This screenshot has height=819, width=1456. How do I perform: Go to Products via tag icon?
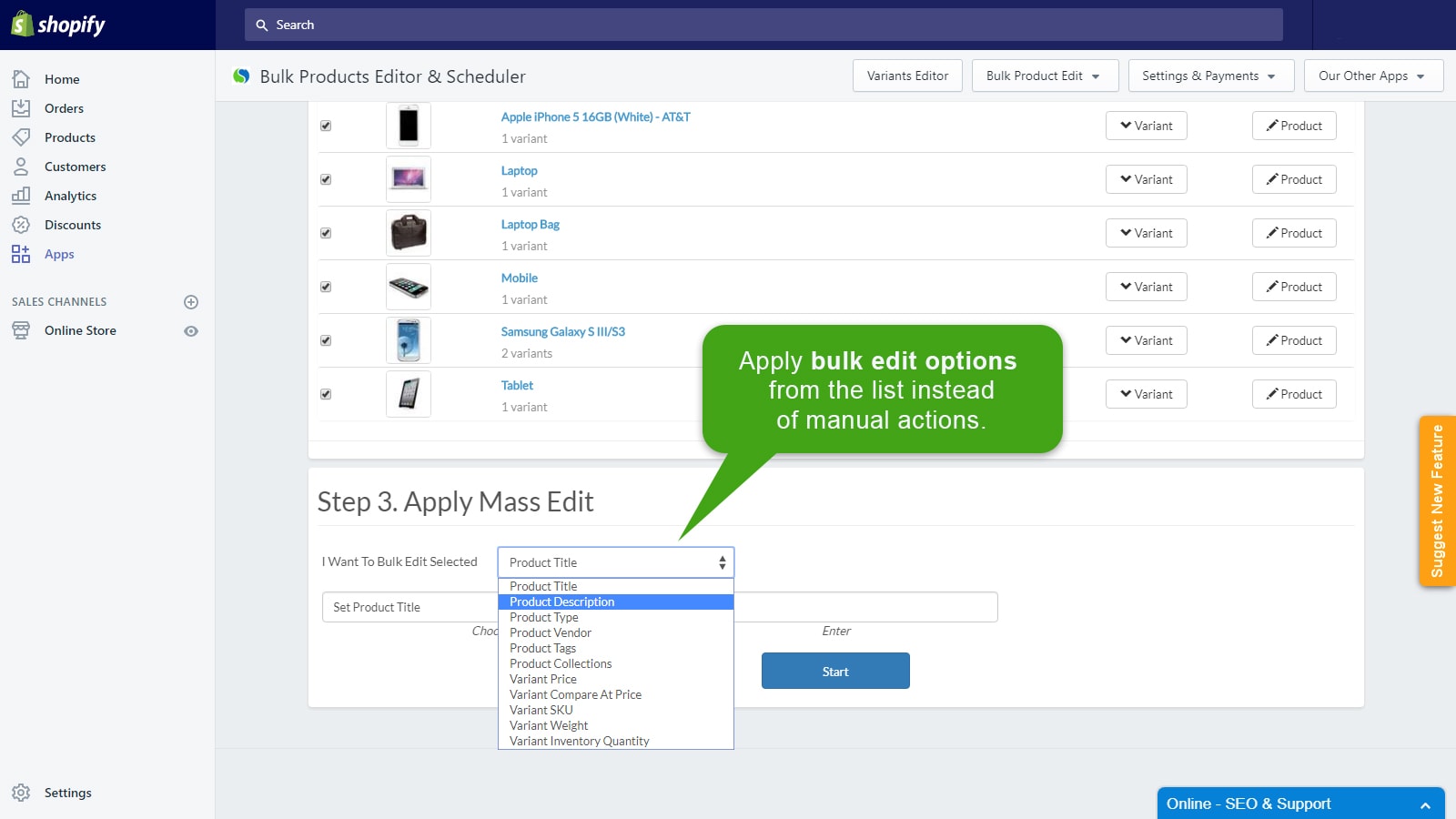21,137
